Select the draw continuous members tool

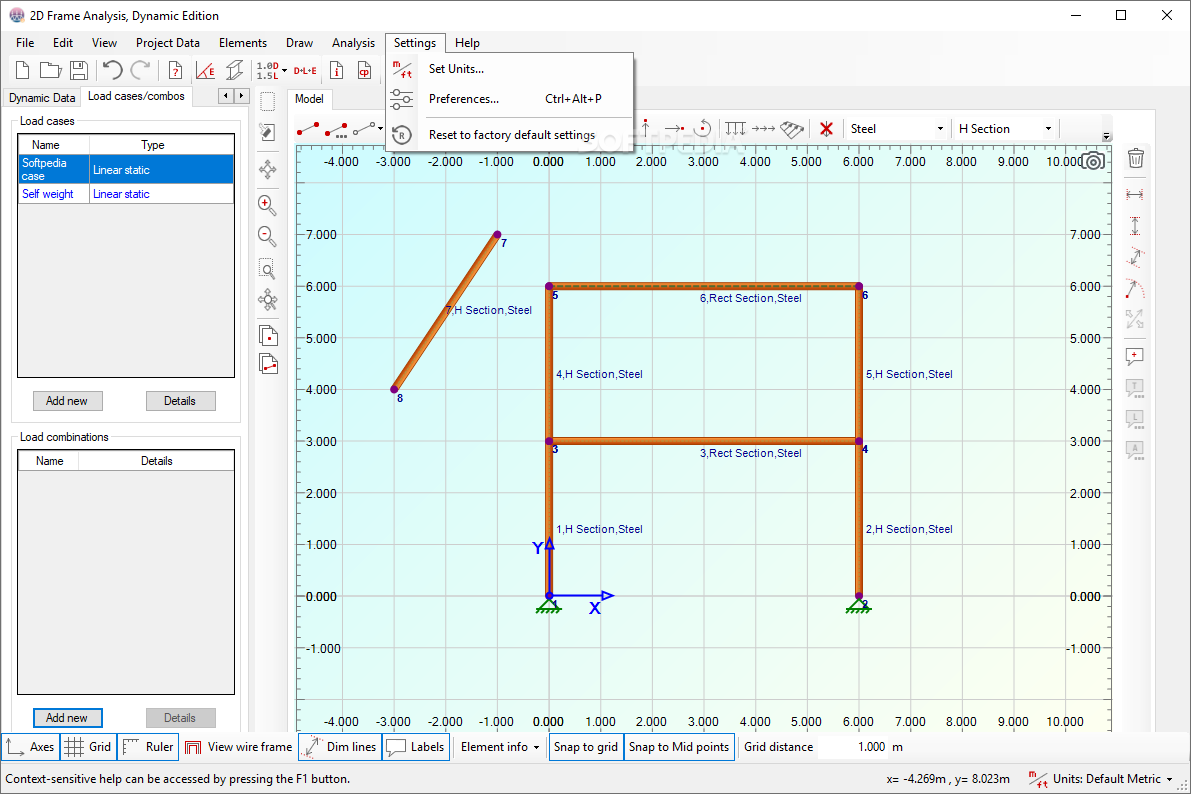coord(336,129)
